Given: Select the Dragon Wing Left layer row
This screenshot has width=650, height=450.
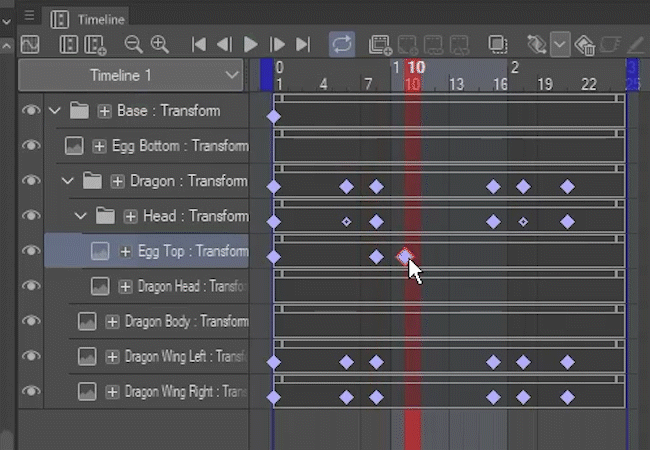Looking at the screenshot, I should pyautogui.click(x=146, y=356).
